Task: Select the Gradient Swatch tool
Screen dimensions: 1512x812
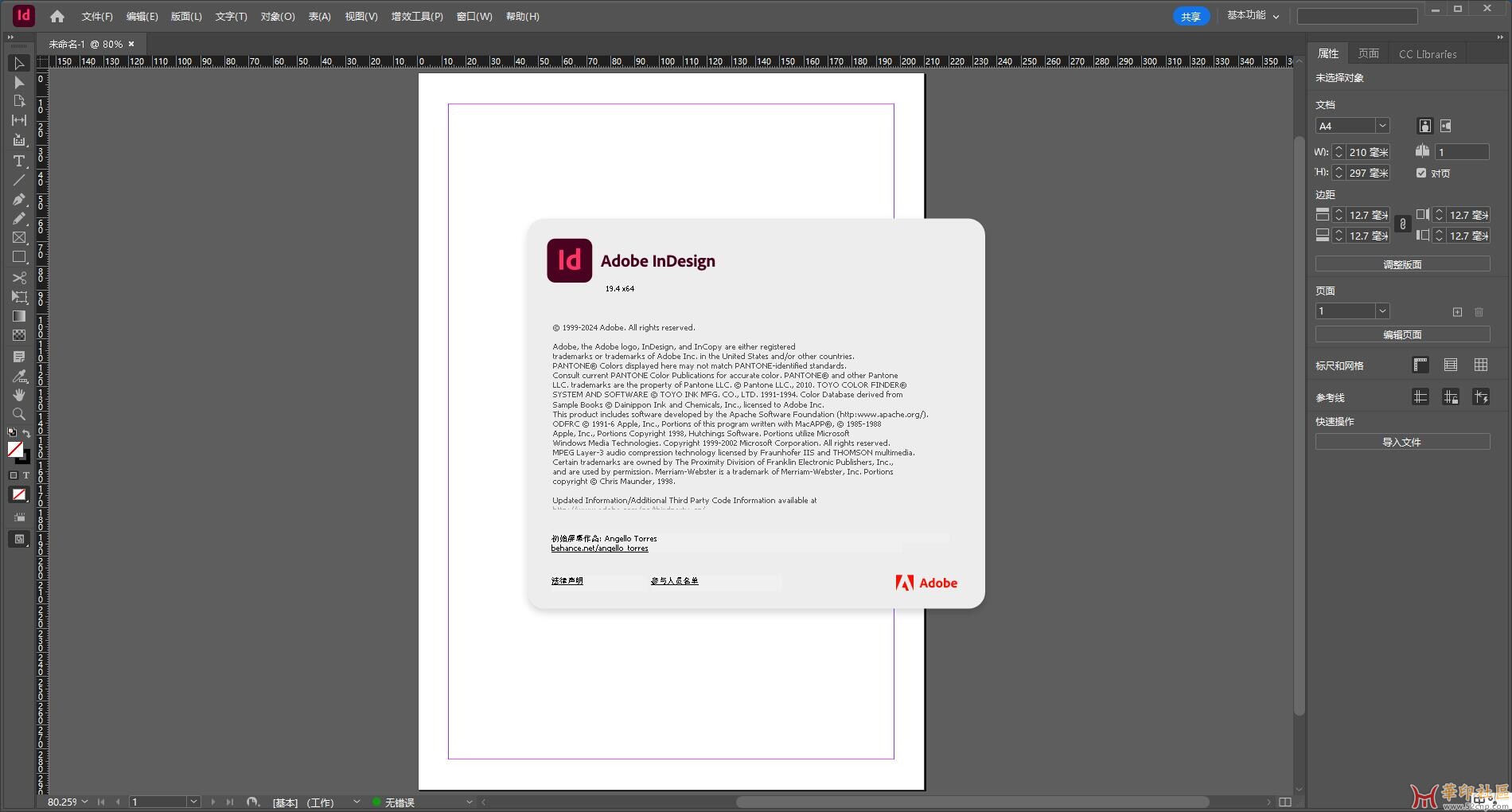Action: pos(19,316)
